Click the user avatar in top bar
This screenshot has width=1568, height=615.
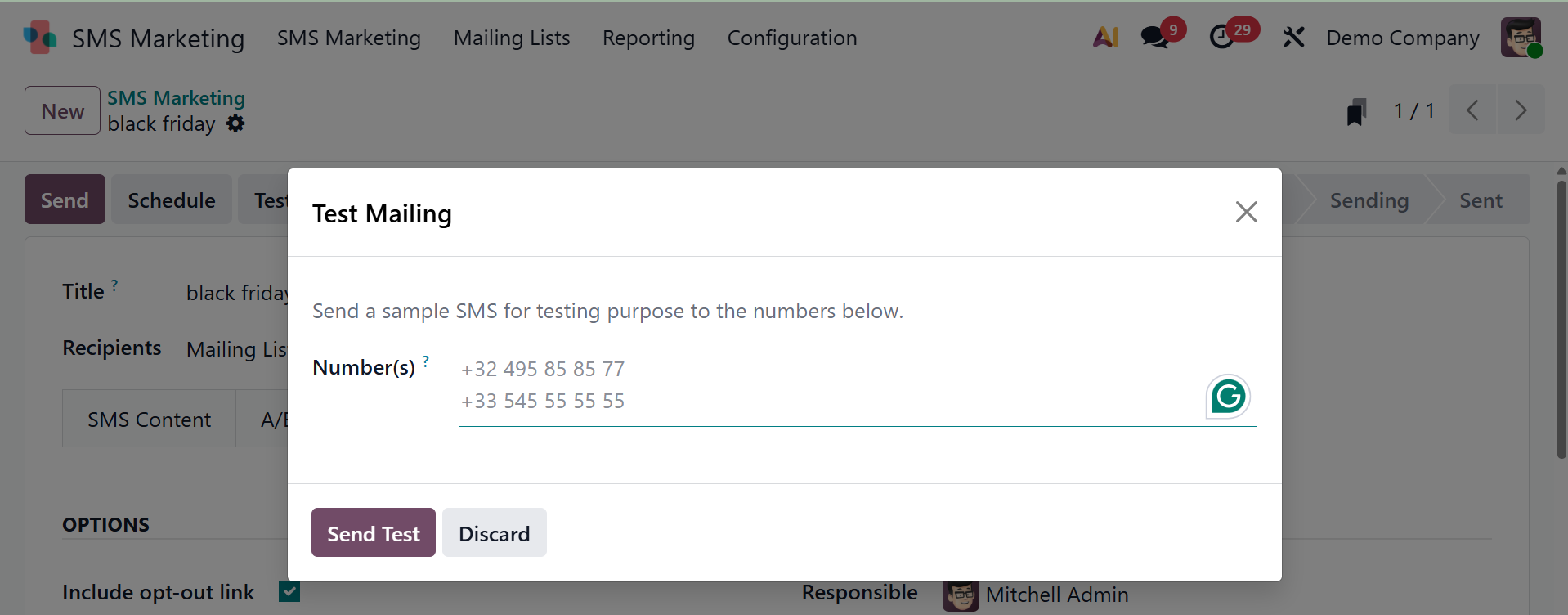[x=1521, y=38]
